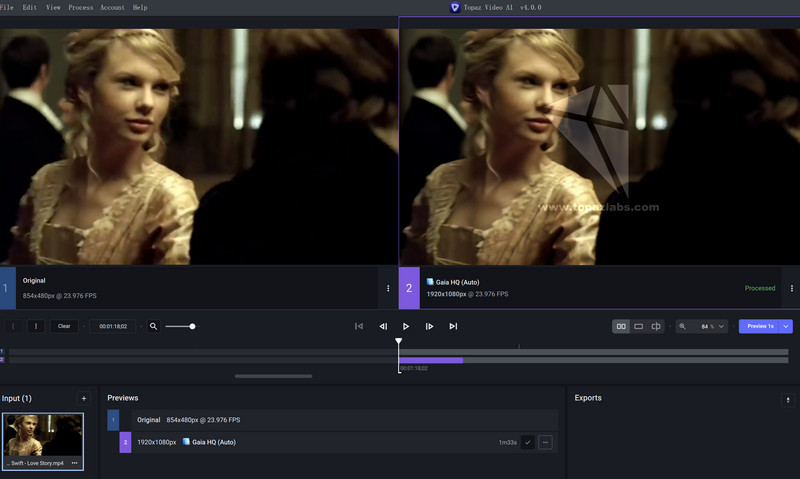Viewport: 800px width, 479px height.
Task: Edit the 00:01:18;02 timecode field
Action: [113, 326]
